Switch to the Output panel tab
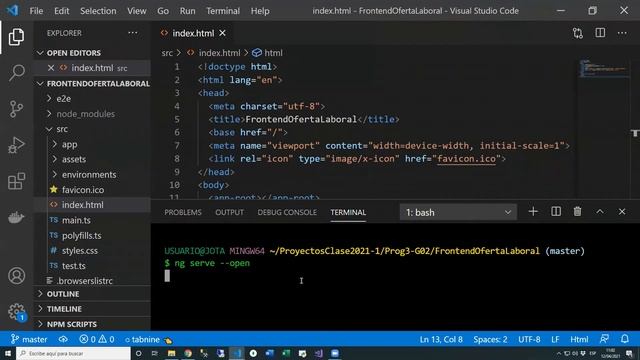Viewport: 640px width, 360px height. tap(229, 212)
